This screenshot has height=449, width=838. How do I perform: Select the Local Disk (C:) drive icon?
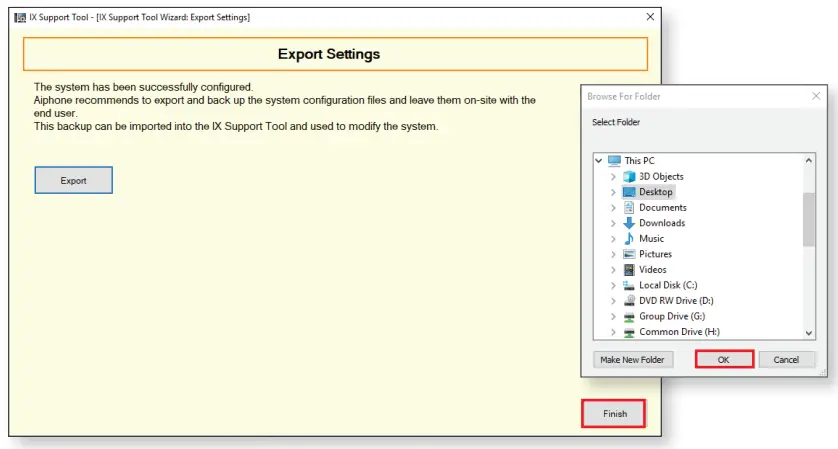click(x=630, y=285)
